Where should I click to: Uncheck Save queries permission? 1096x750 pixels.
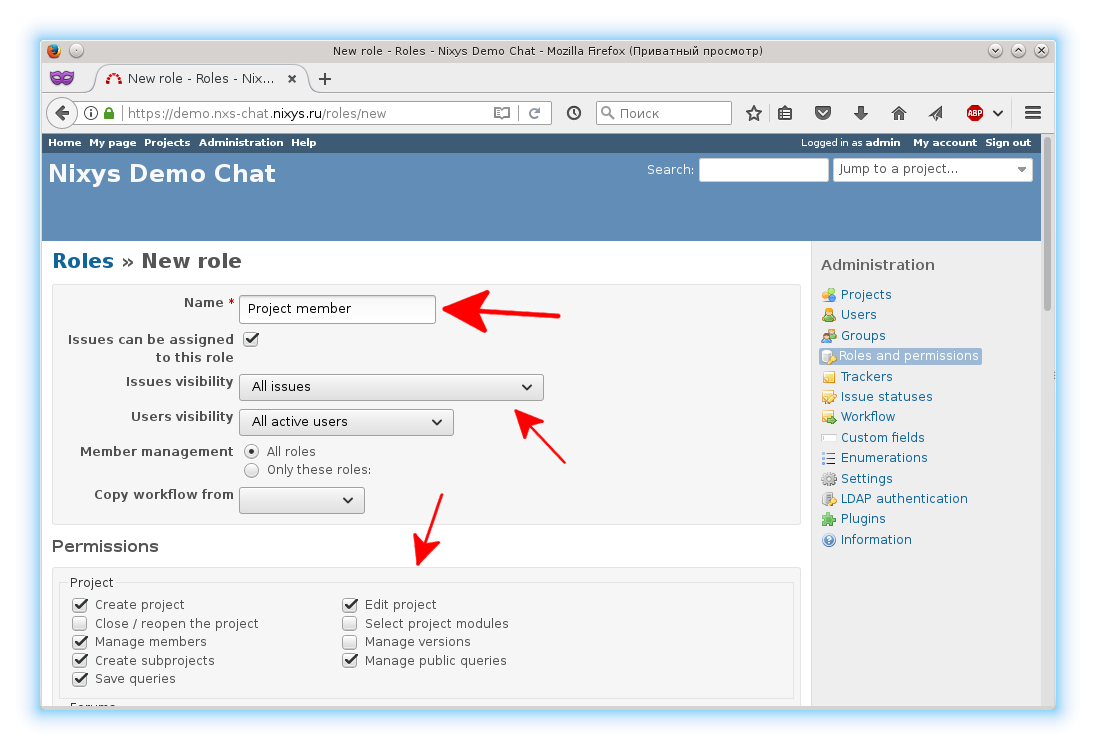click(80, 679)
